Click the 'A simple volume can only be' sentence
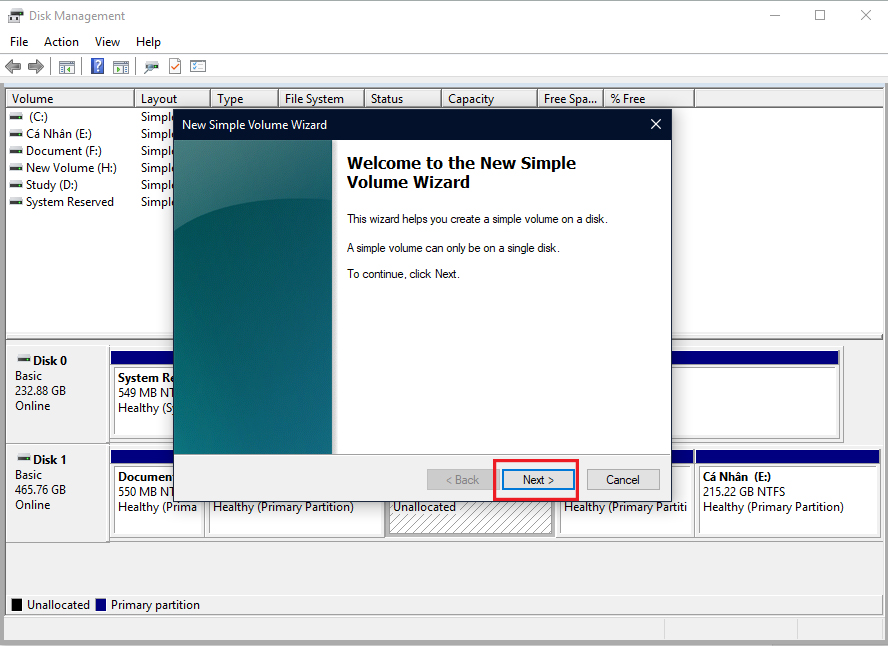This screenshot has height=646, width=888. tap(453, 248)
